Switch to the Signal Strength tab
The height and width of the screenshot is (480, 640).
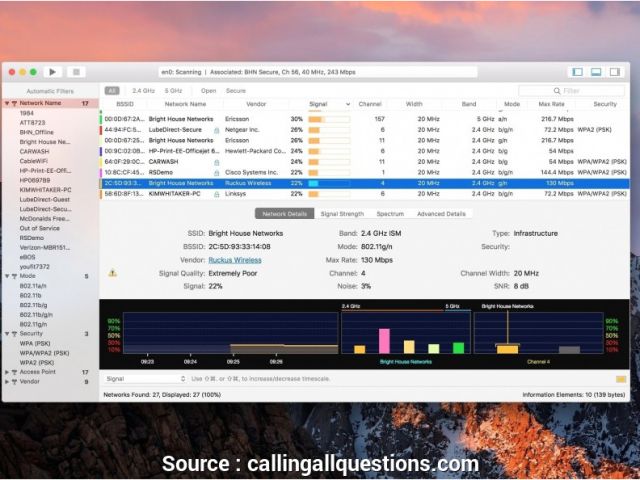click(x=342, y=214)
